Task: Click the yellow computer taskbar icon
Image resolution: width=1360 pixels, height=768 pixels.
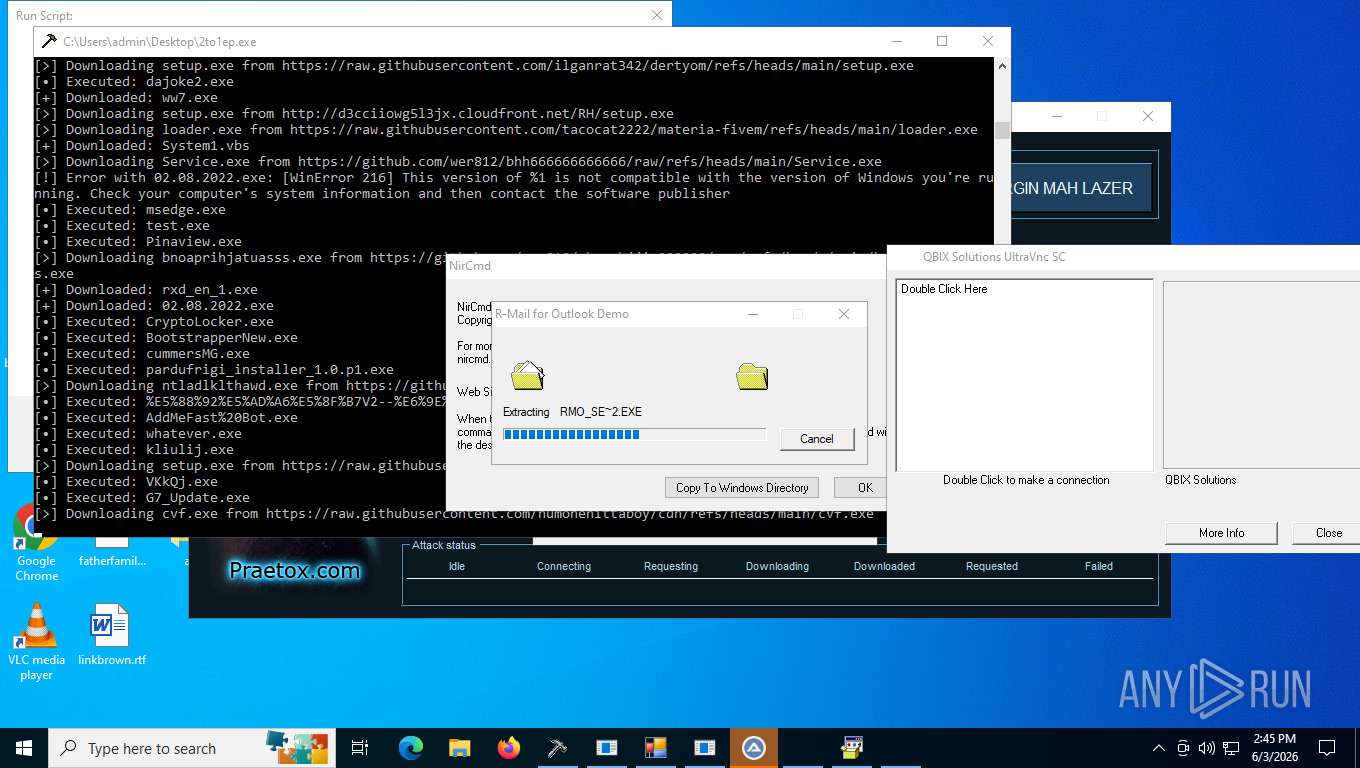Action: [852, 748]
